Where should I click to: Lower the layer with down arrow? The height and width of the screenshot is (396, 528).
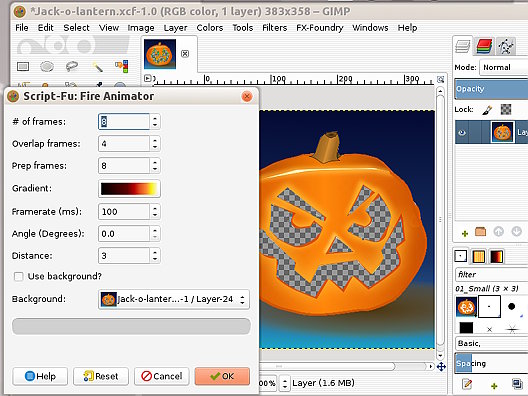tap(517, 232)
